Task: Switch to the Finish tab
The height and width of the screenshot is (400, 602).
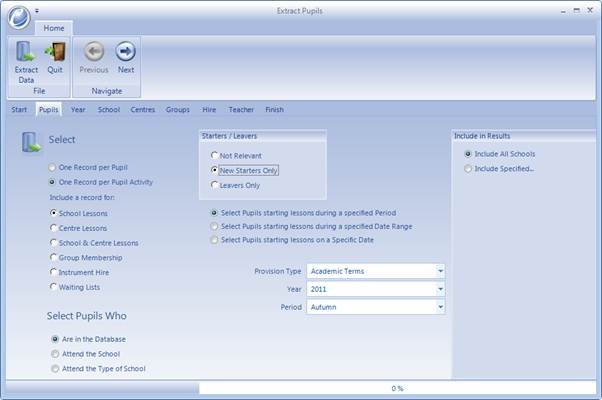Action: [275, 110]
